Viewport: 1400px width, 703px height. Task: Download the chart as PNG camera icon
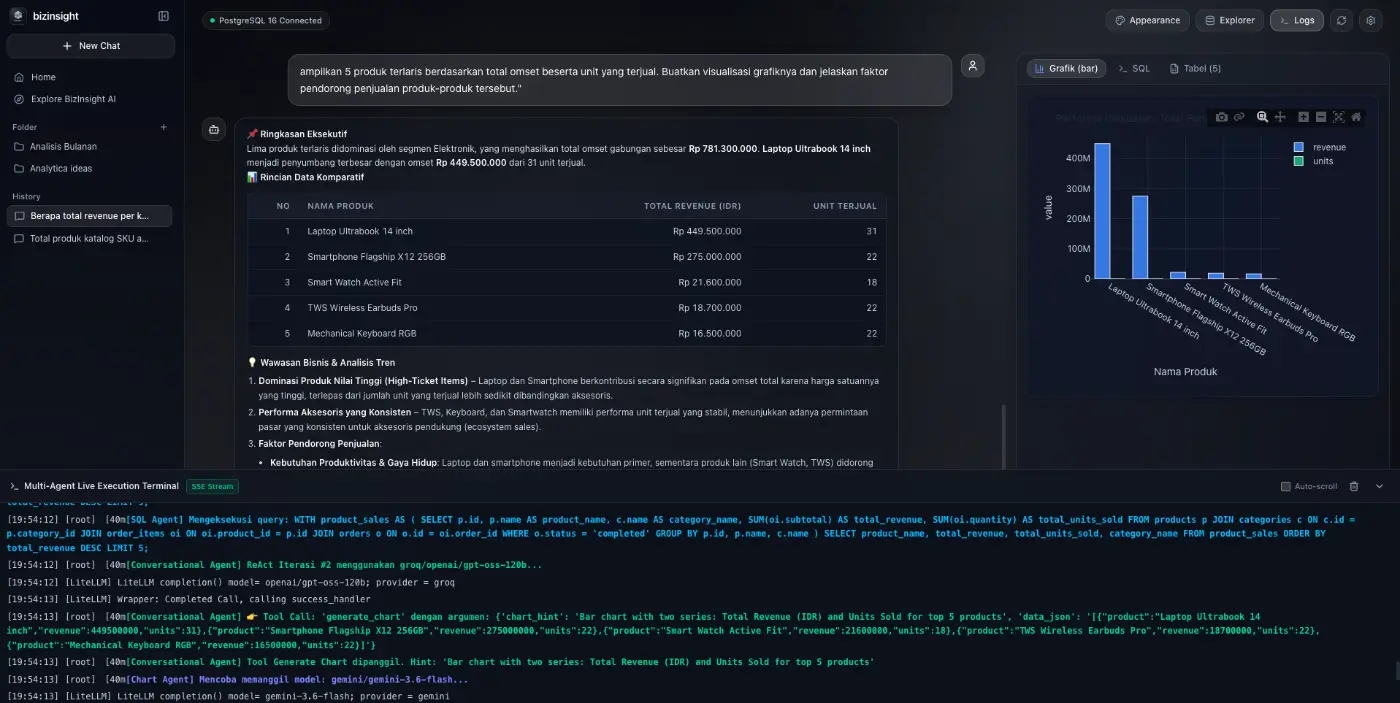click(1222, 117)
